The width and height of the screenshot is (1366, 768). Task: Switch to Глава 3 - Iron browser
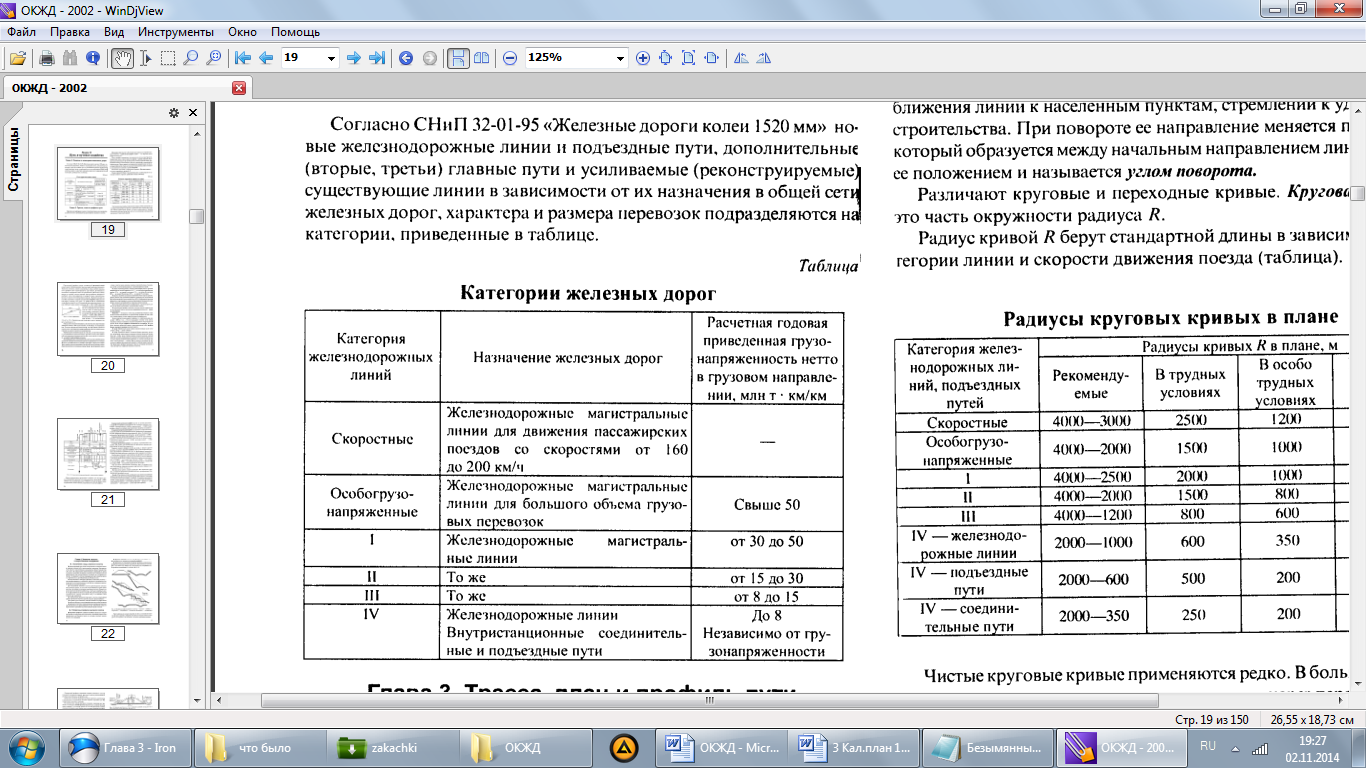click(x=126, y=747)
